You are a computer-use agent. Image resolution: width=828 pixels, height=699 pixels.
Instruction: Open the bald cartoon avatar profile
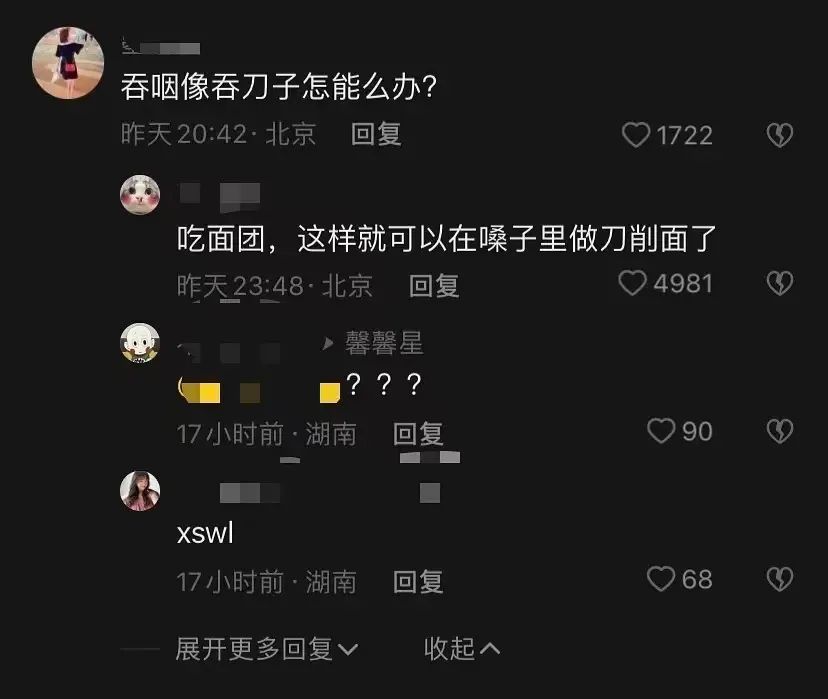coord(140,343)
